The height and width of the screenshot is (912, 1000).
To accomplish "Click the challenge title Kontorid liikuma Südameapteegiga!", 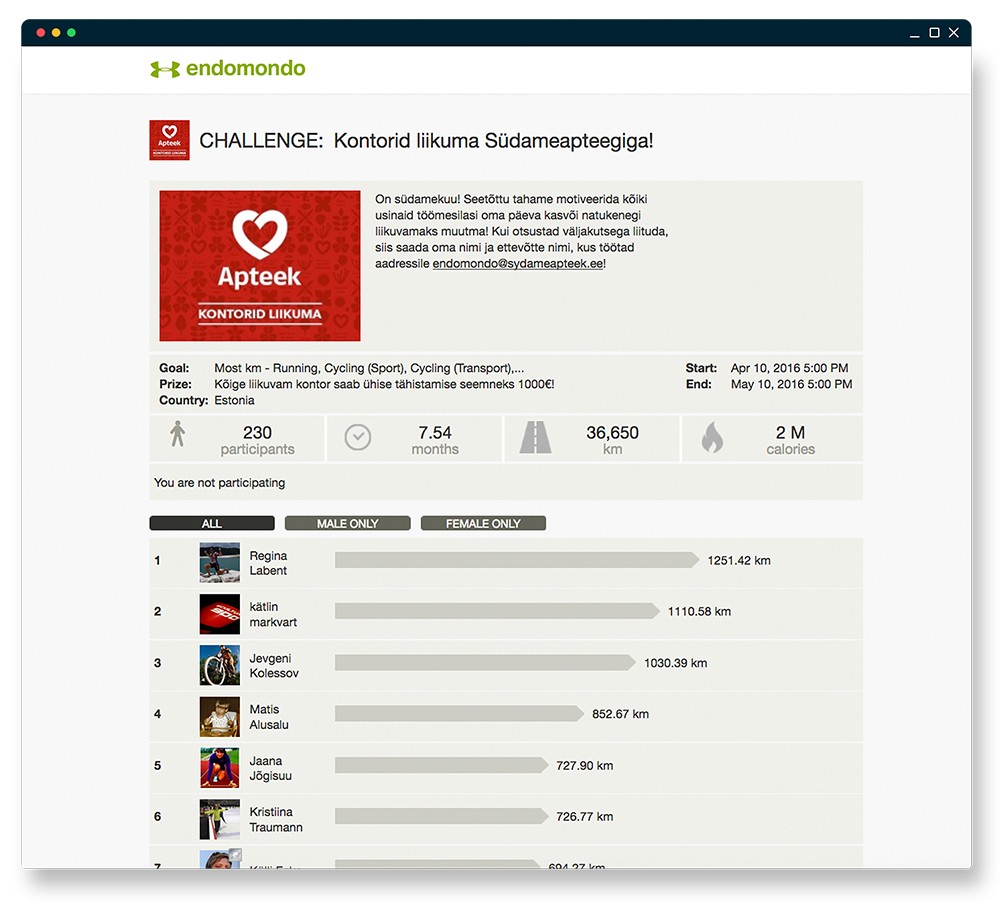I will [x=494, y=141].
